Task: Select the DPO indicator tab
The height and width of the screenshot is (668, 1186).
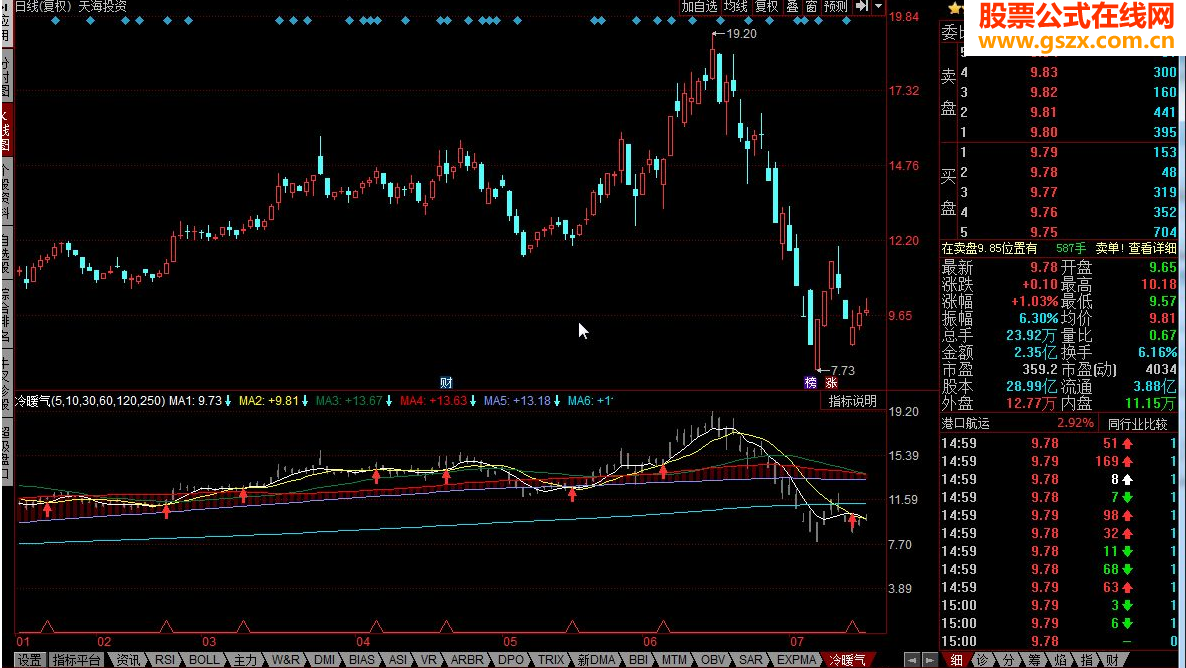Action: 511,660
